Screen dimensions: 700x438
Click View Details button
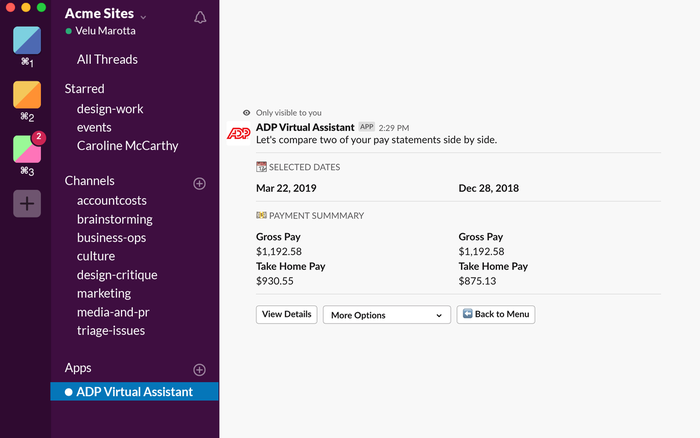click(x=287, y=314)
